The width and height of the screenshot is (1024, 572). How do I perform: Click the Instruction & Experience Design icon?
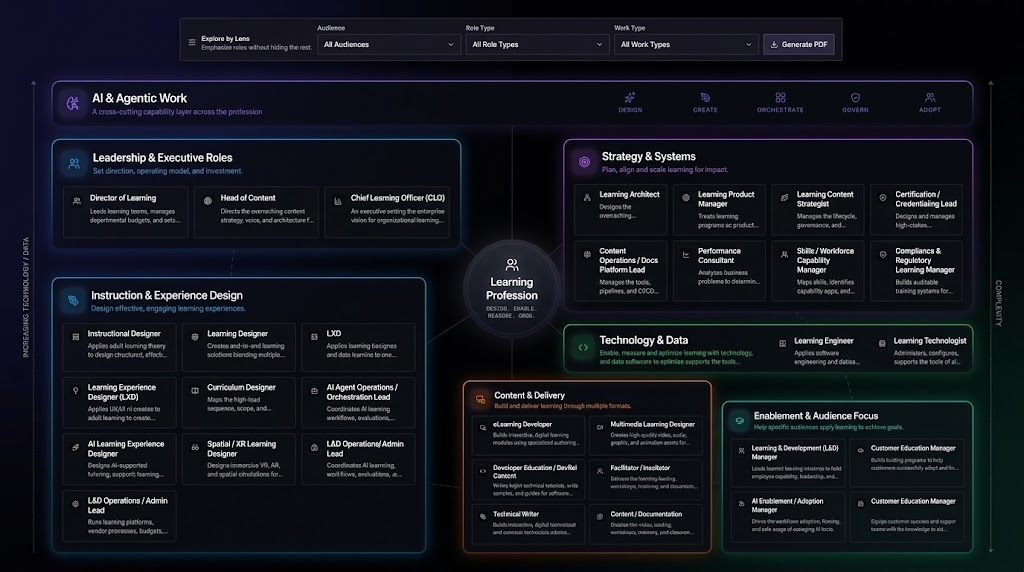[73, 300]
